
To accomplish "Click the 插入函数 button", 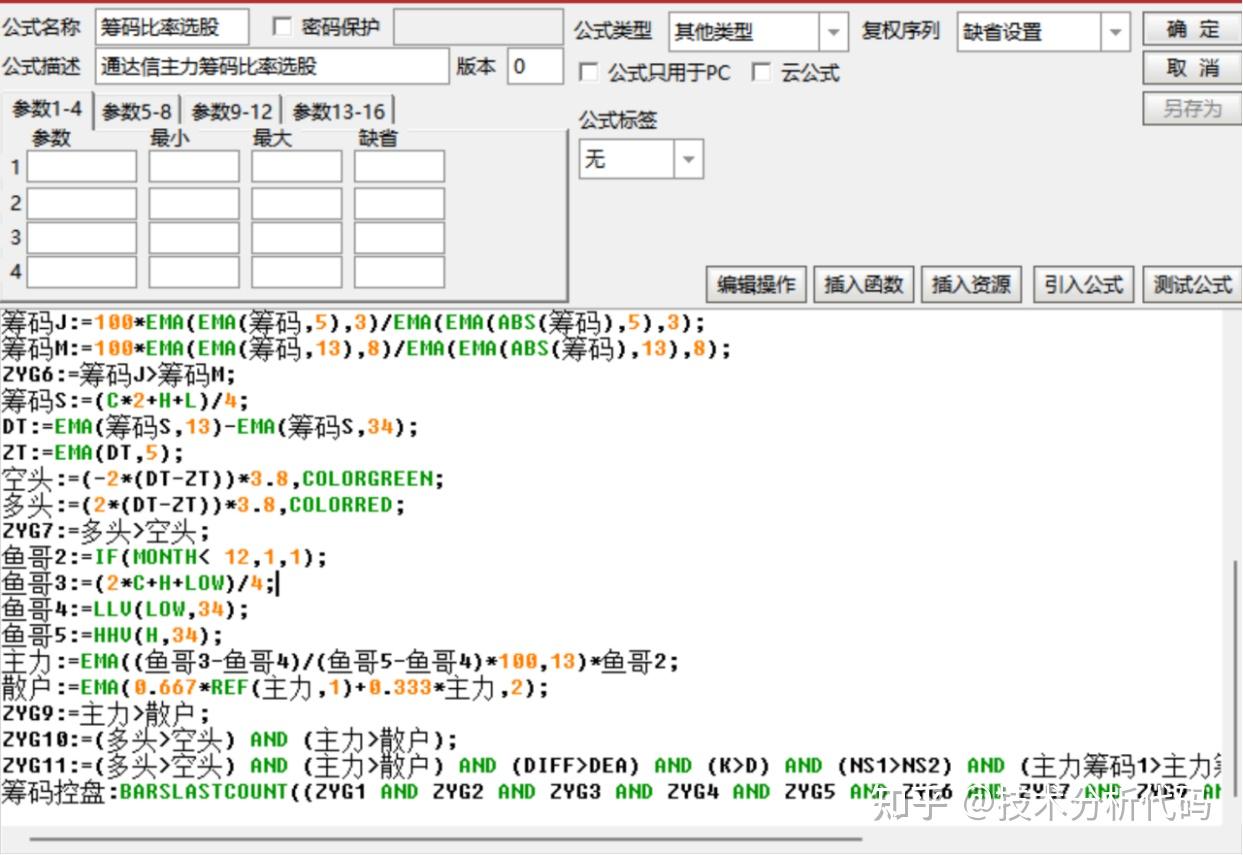I will [x=863, y=284].
